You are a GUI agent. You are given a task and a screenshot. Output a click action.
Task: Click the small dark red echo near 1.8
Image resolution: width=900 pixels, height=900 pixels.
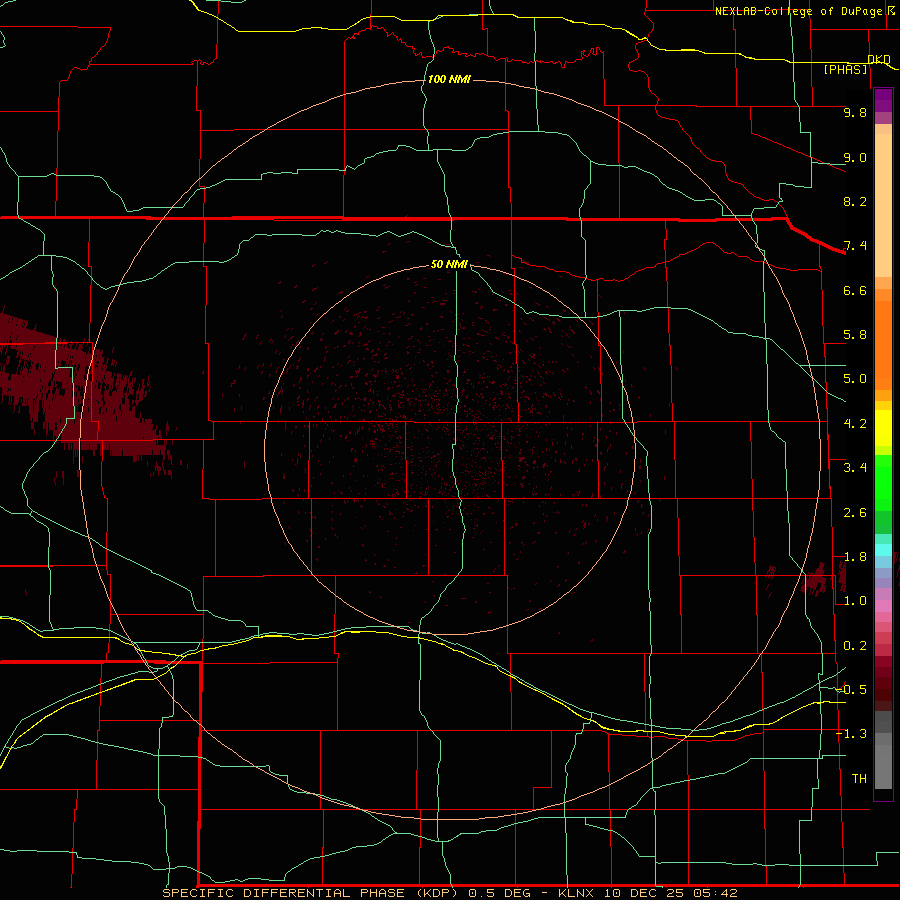pos(816,580)
